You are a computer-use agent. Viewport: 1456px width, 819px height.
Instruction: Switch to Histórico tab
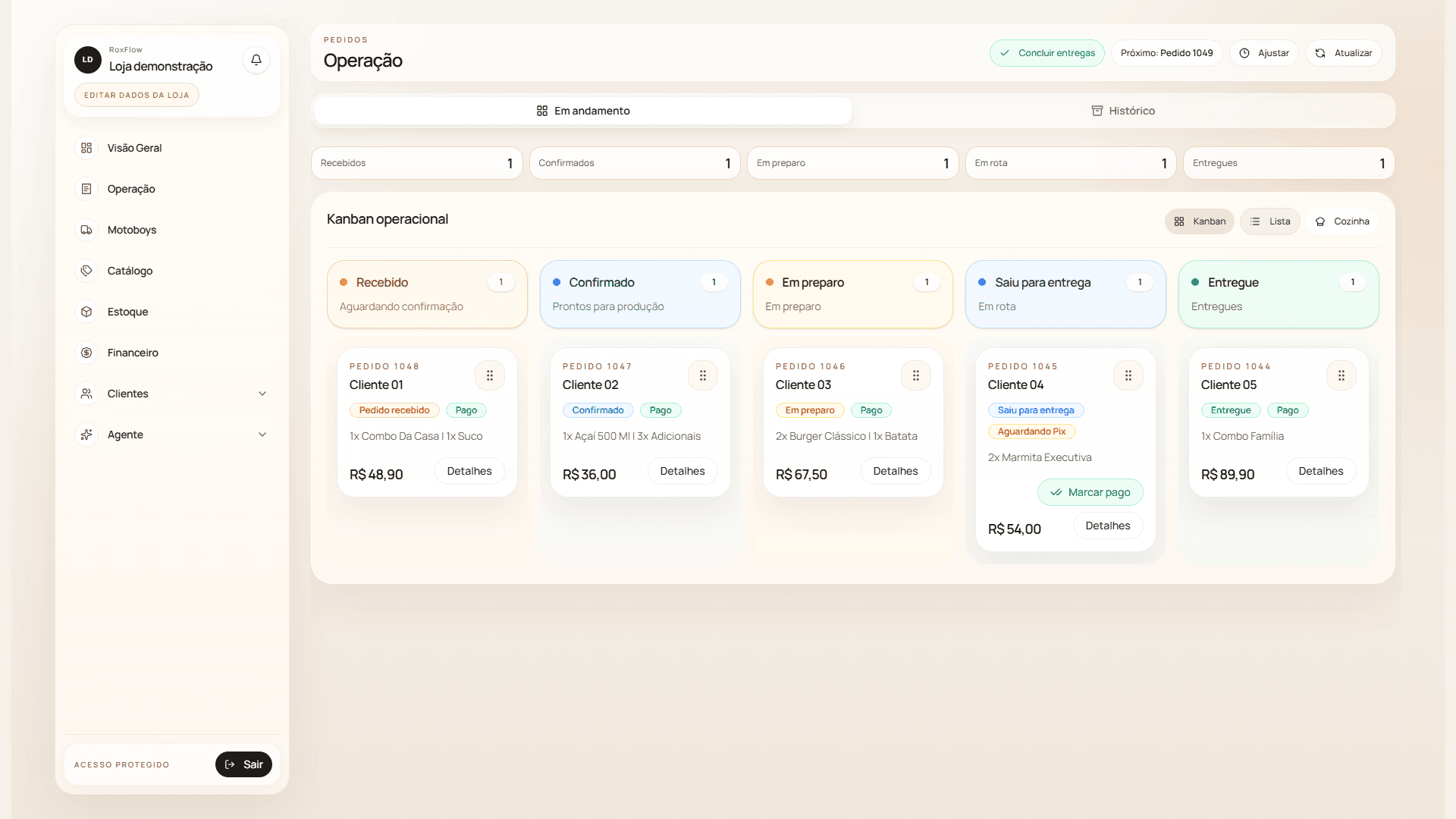[x=1123, y=111]
